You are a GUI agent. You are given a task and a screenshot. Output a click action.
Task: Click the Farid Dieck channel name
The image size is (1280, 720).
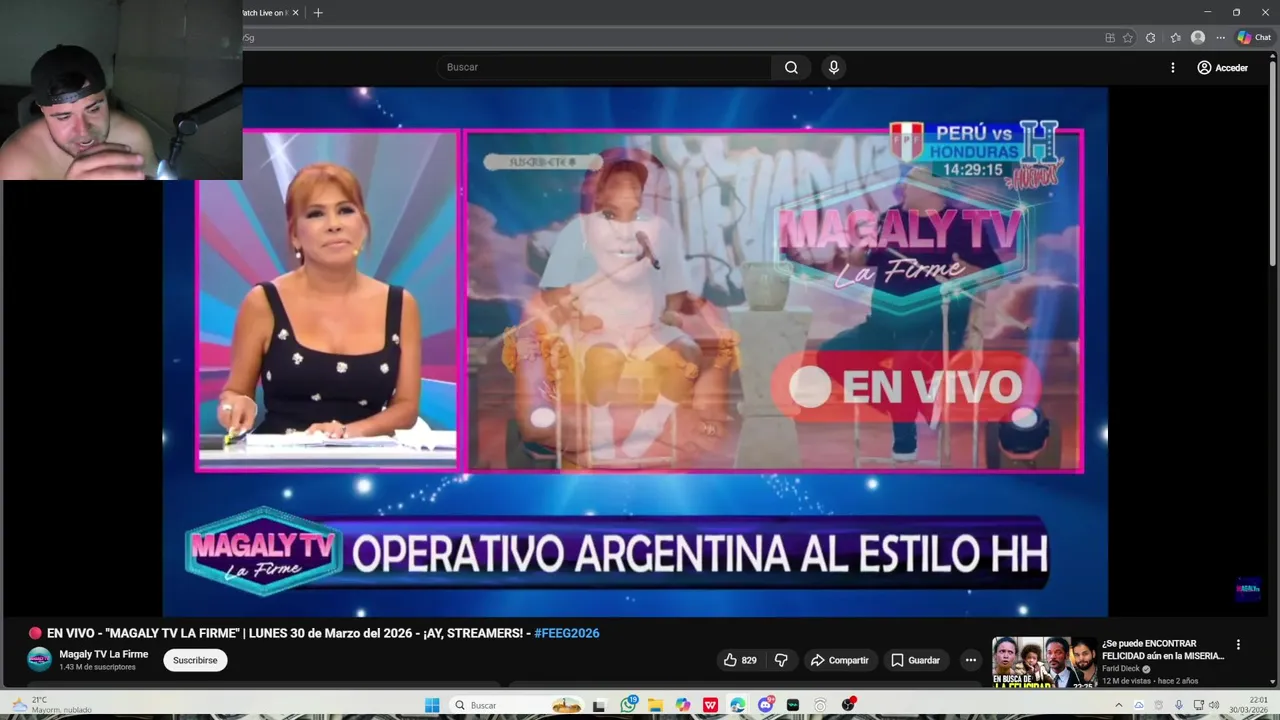tap(1121, 669)
